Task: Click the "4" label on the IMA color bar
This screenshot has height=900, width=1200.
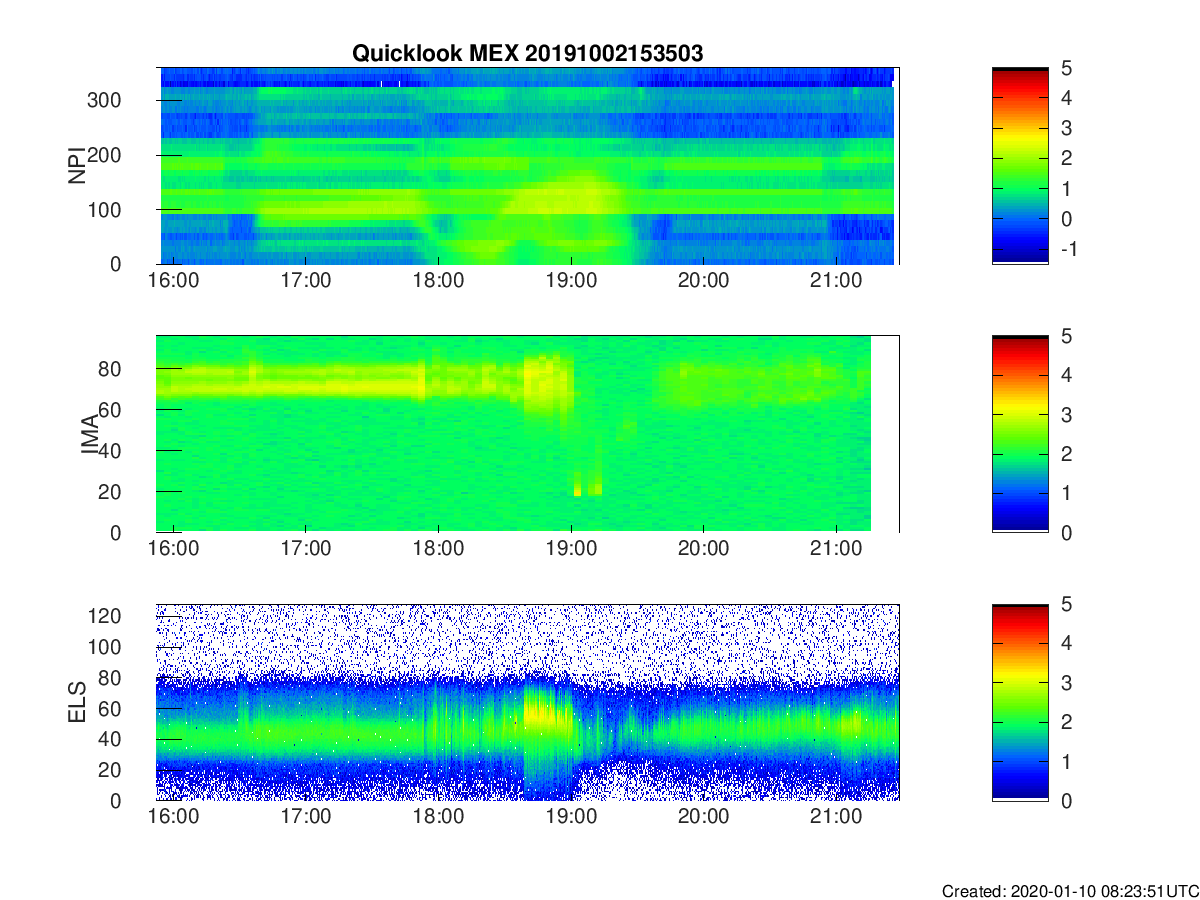Action: 1065,375
